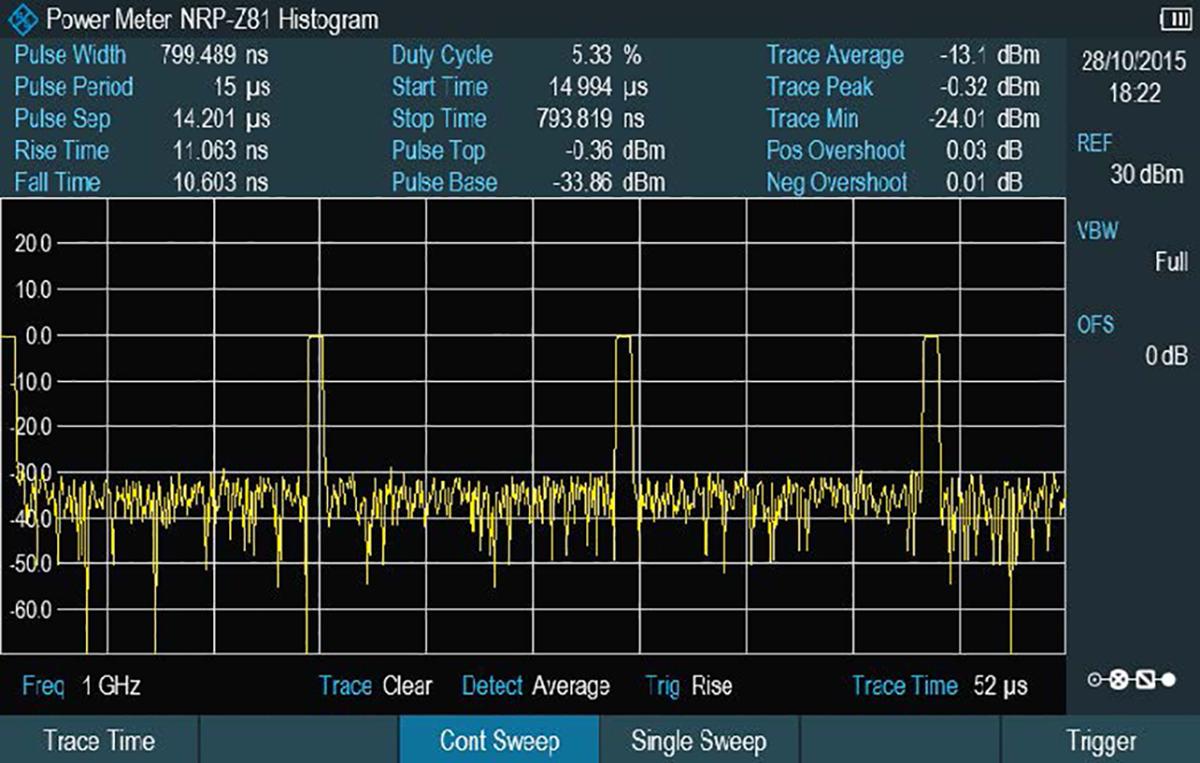Viewport: 1200px width, 763px height.
Task: Click the signal path connector icon
Action: [1132, 681]
